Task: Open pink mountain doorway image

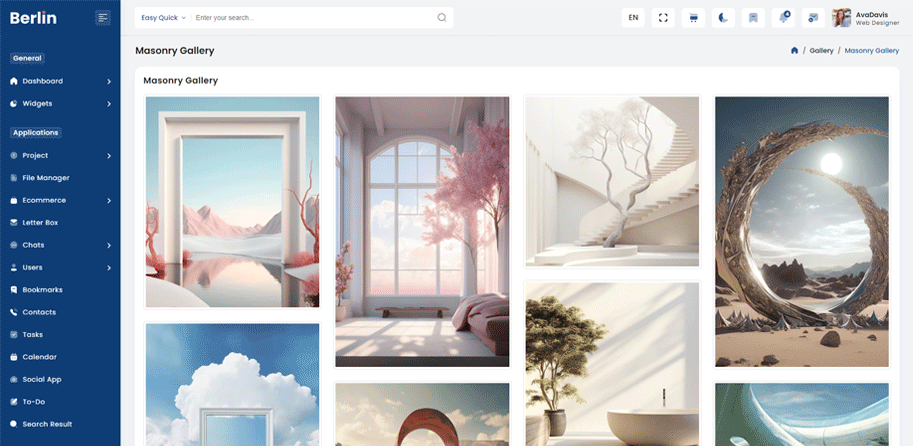Action: (232, 202)
